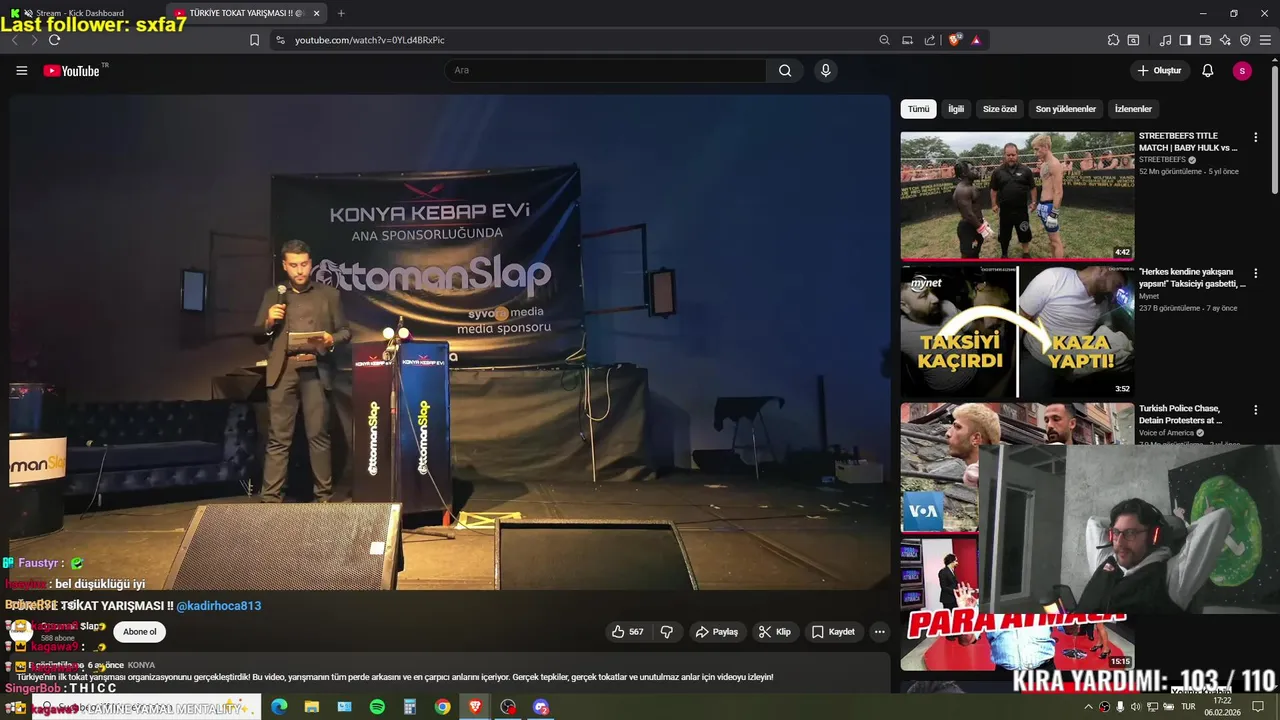Click the cast screen icon in address bar
The image size is (1280, 720).
(x=907, y=40)
